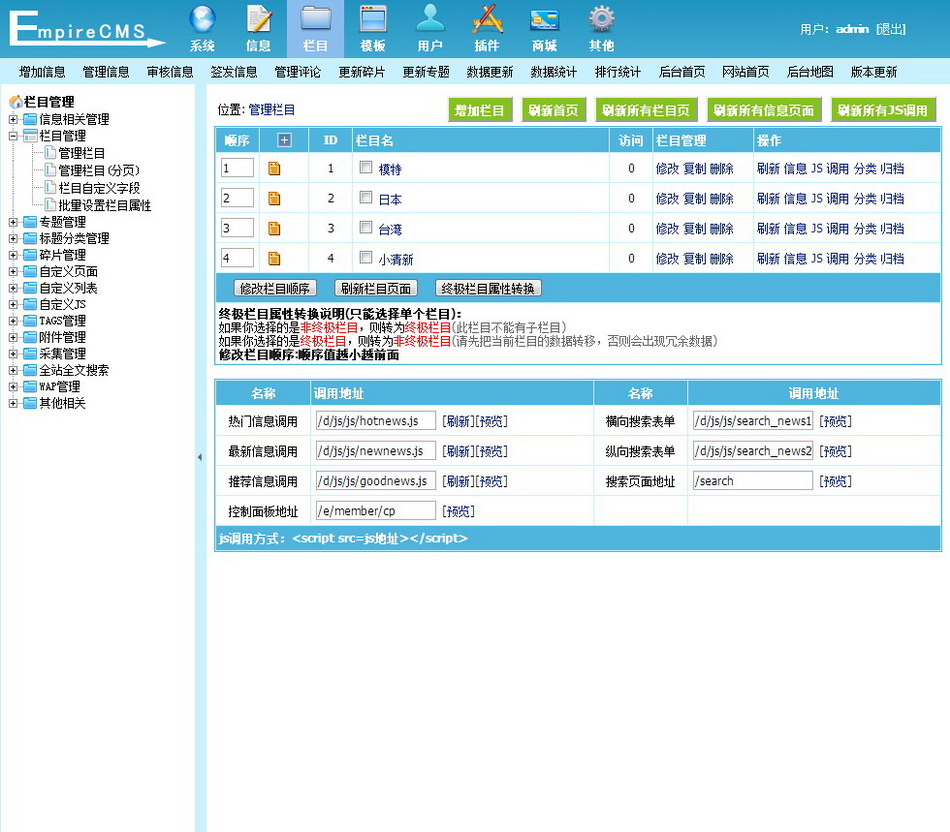950x832 pixels.
Task: Click the 附件管理 folder icon
Action: click(30, 338)
